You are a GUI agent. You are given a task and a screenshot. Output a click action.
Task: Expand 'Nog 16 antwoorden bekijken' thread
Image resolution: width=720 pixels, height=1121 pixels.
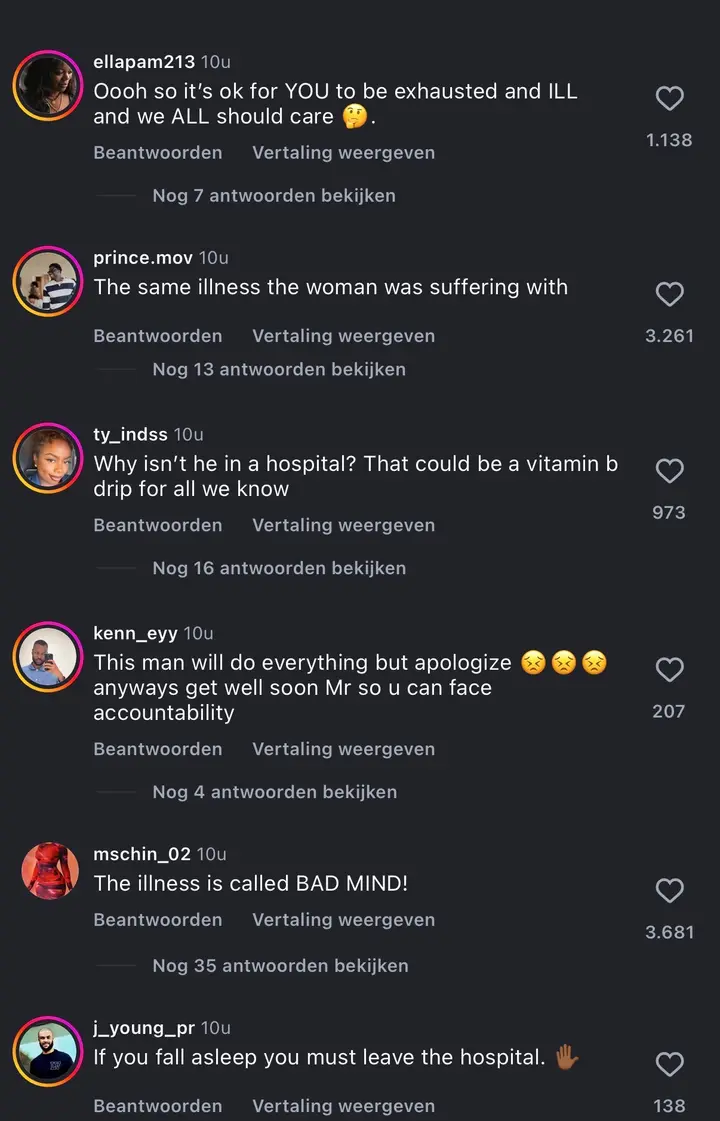pos(279,568)
